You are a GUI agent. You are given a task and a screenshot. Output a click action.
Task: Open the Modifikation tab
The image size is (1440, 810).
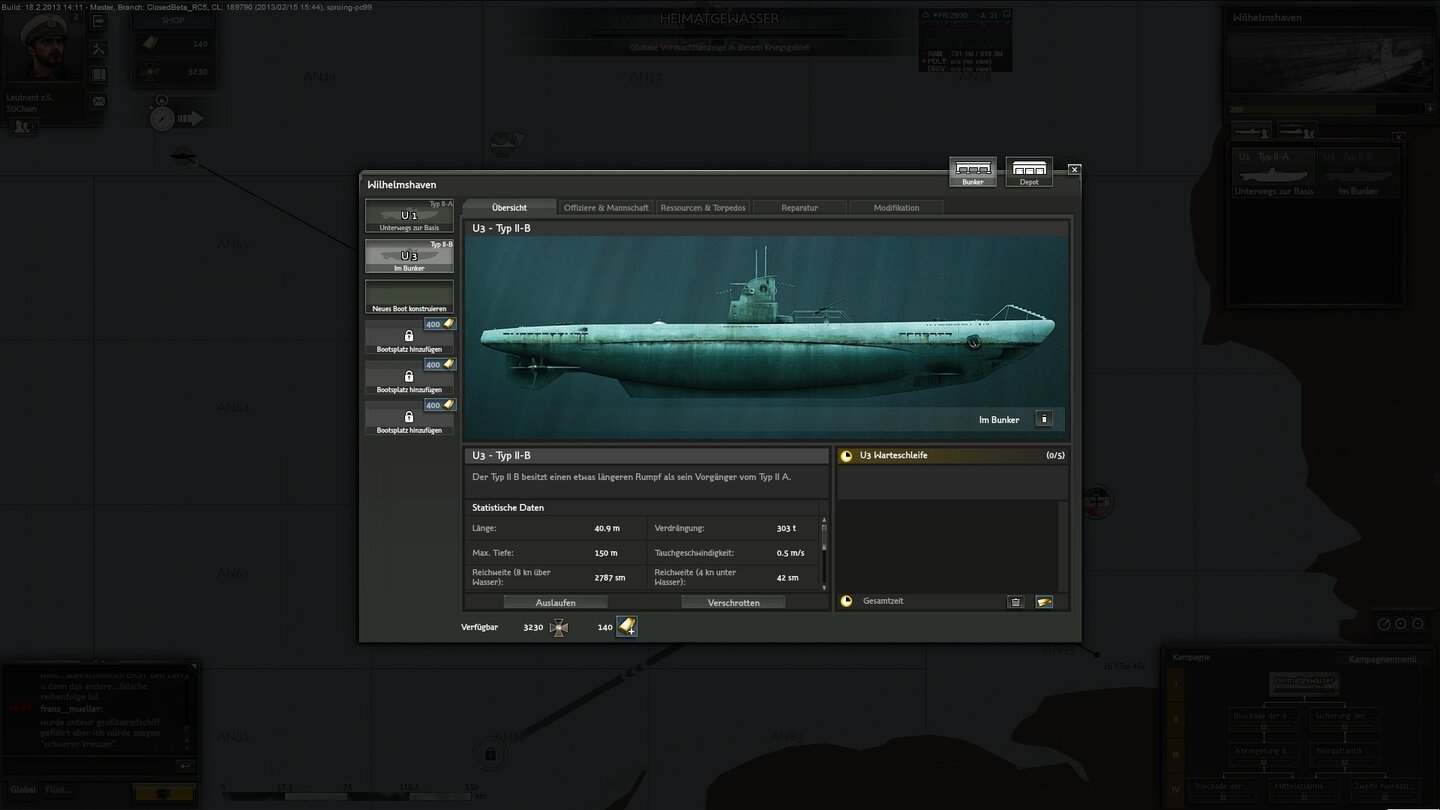896,207
